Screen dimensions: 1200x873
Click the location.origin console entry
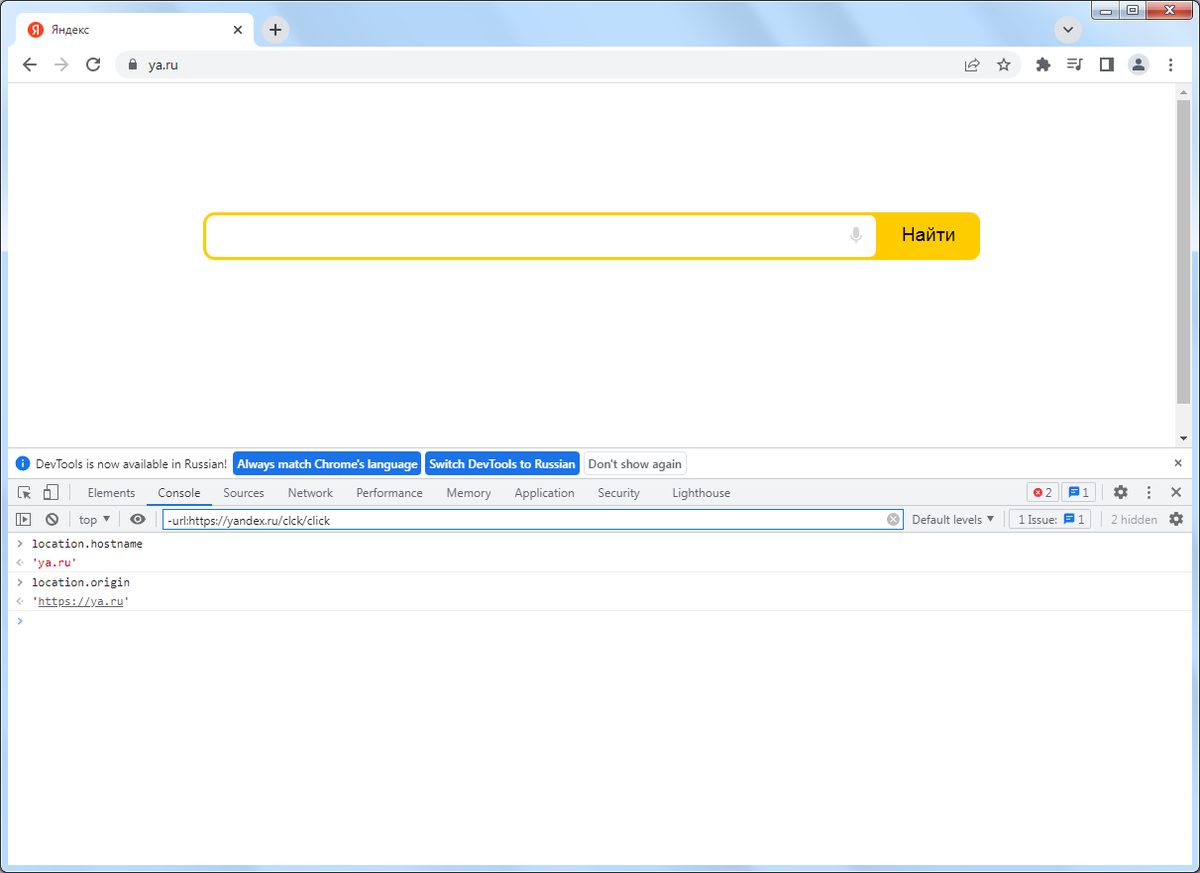[x=81, y=582]
